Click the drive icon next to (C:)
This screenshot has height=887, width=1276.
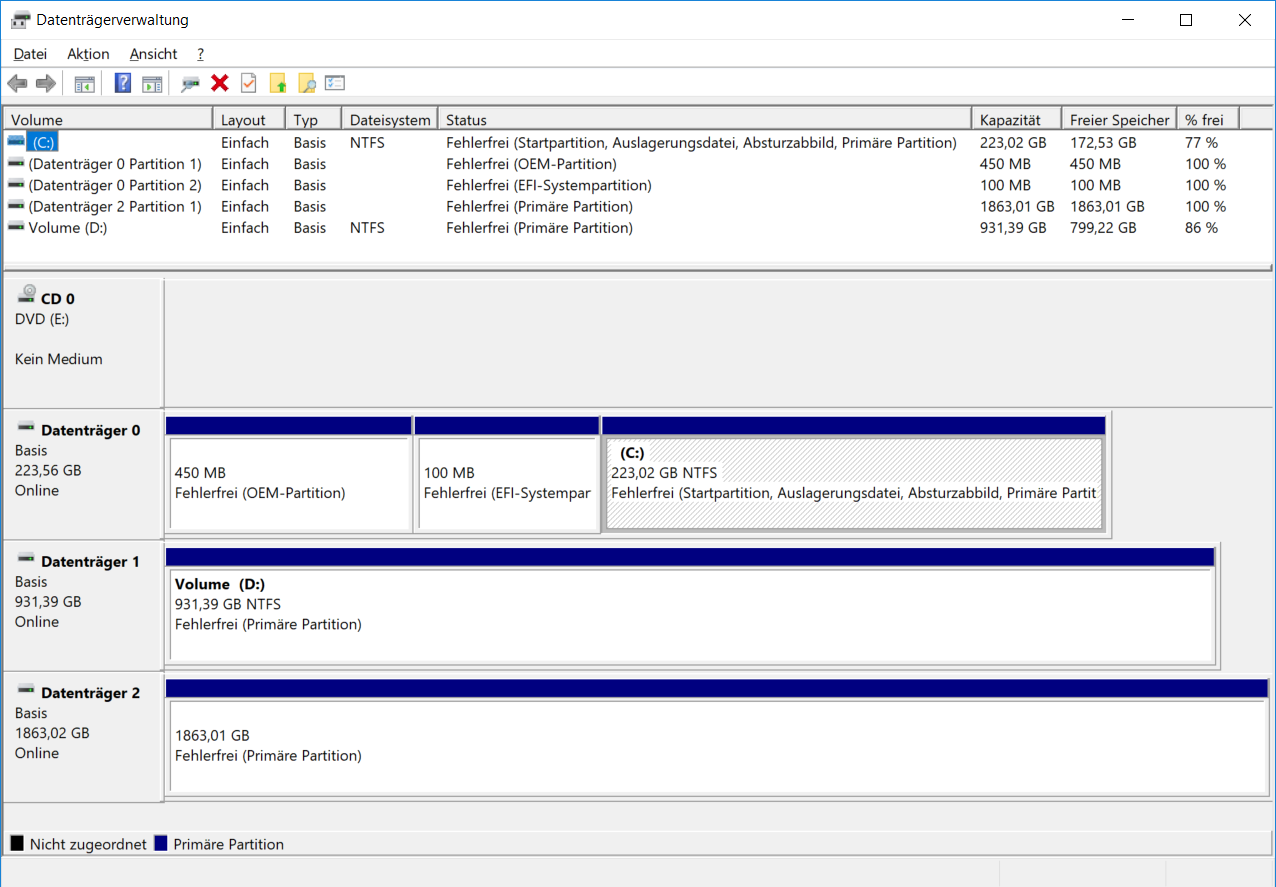point(16,142)
